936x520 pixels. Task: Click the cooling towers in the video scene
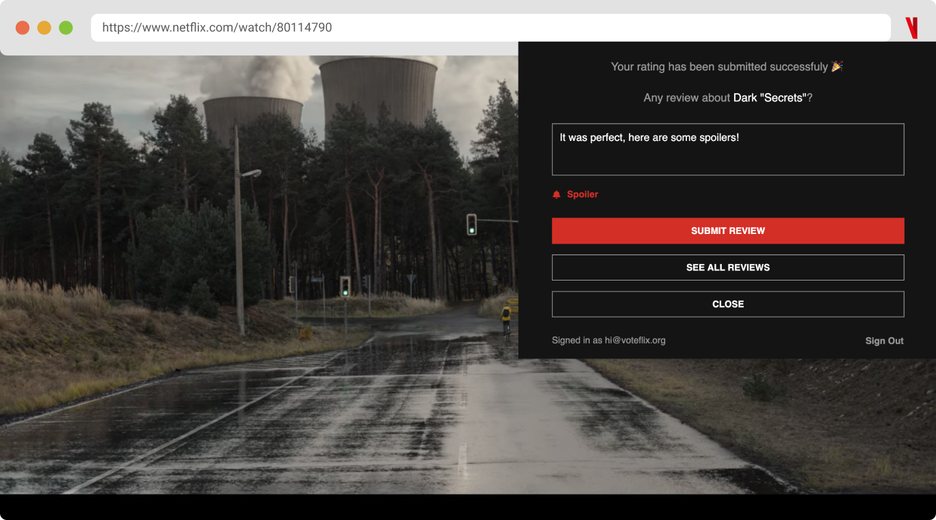[321, 96]
